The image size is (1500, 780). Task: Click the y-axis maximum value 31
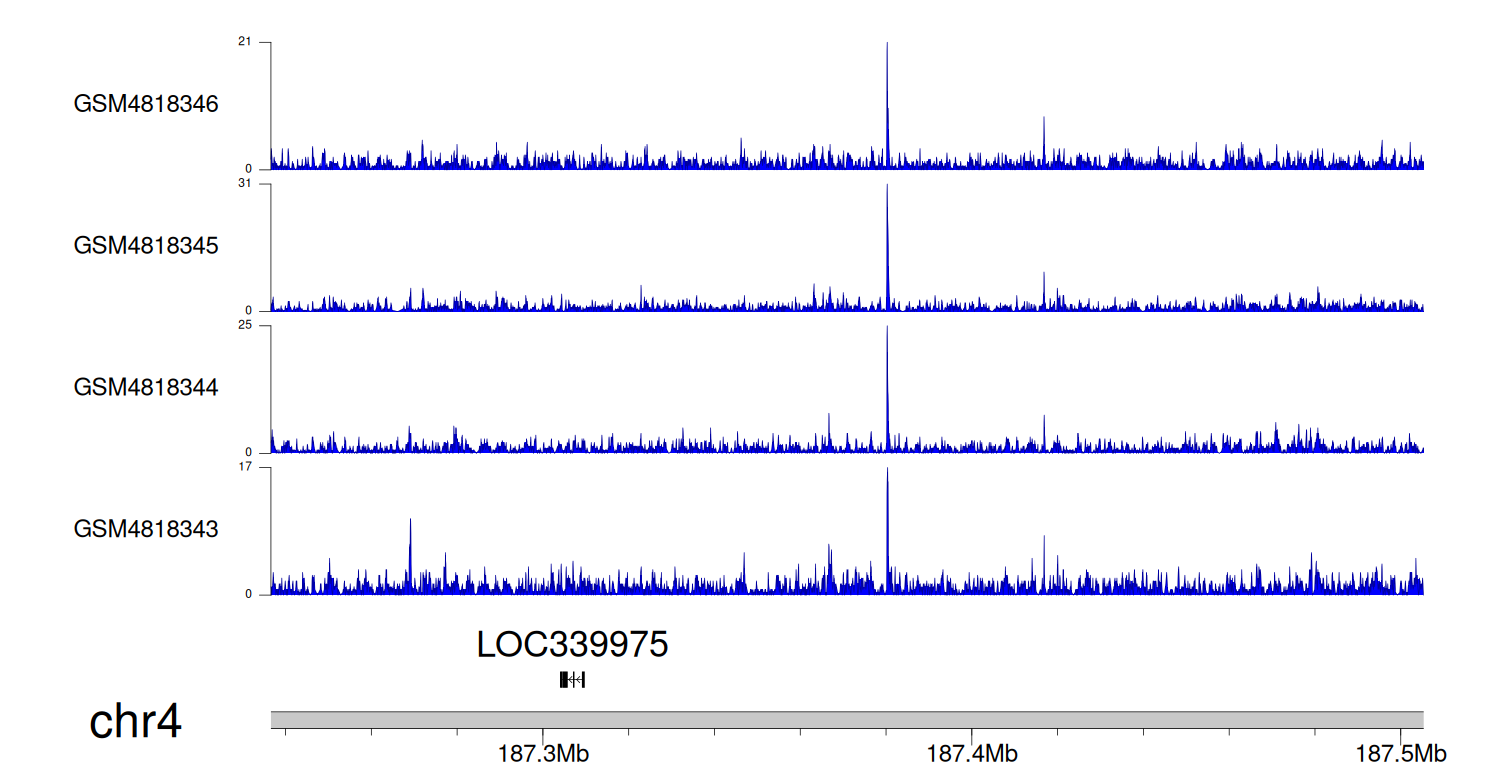[x=245, y=184]
